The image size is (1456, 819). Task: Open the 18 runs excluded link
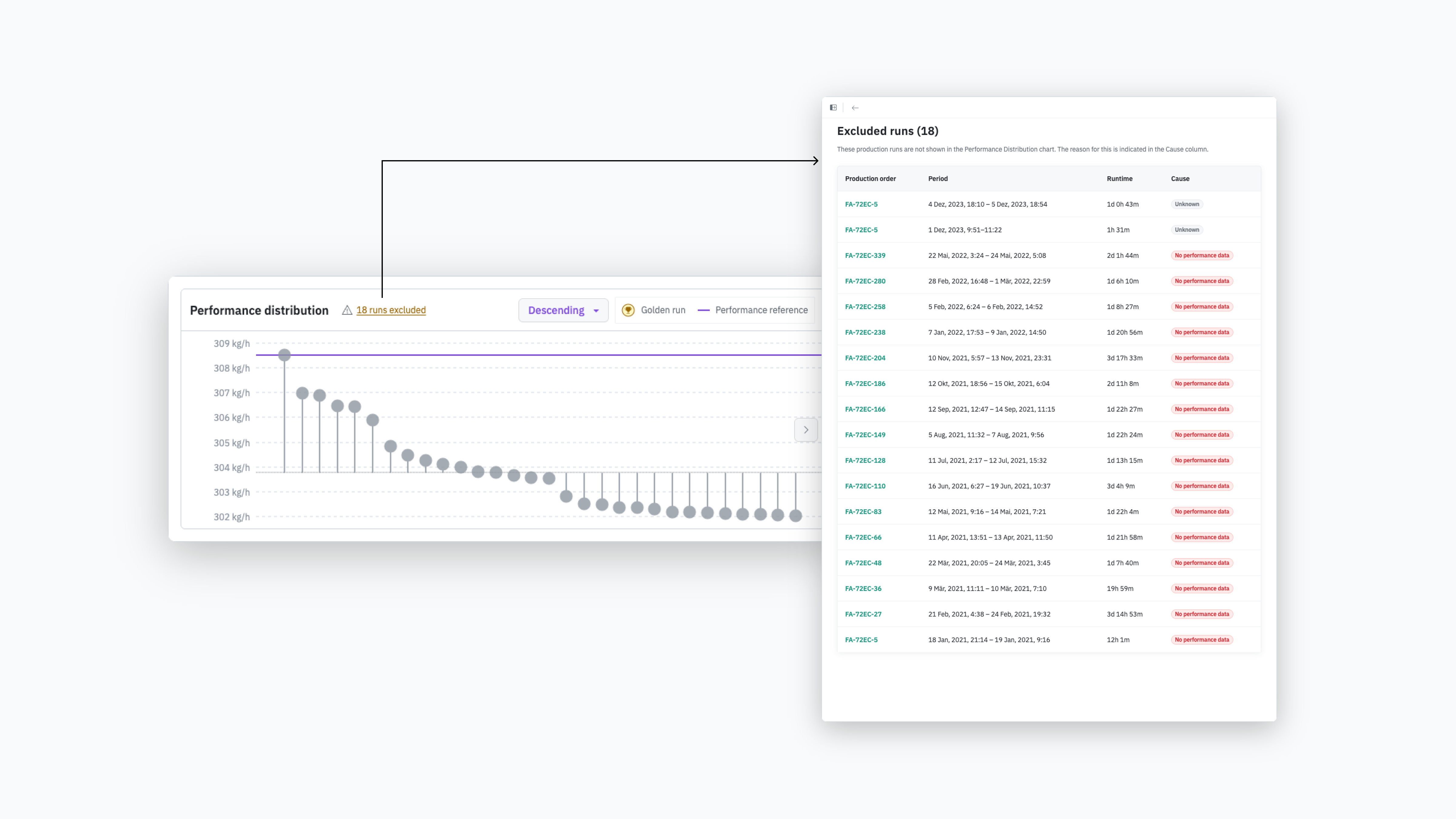[391, 310]
